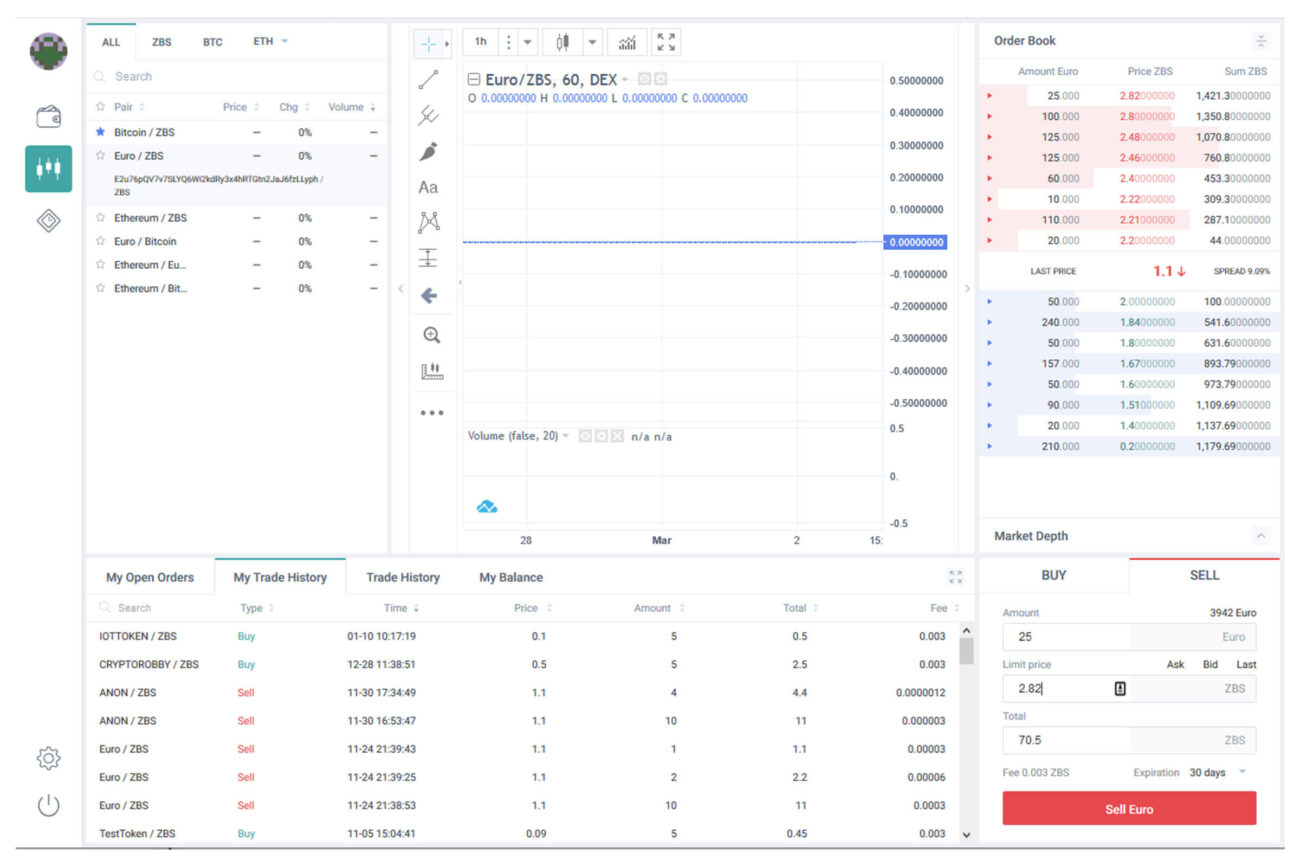Viewport: 1300px width, 867px height.
Task: Choose the text annotation tool
Action: [428, 188]
